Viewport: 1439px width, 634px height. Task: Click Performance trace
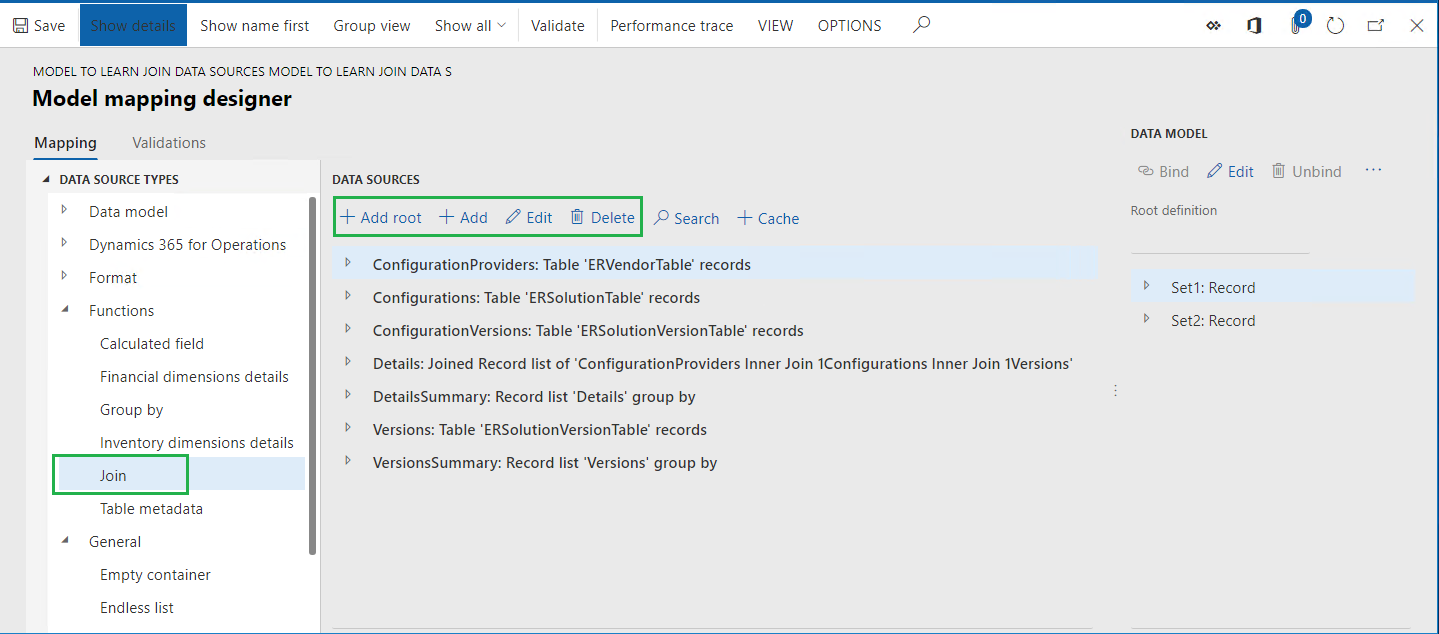click(672, 26)
